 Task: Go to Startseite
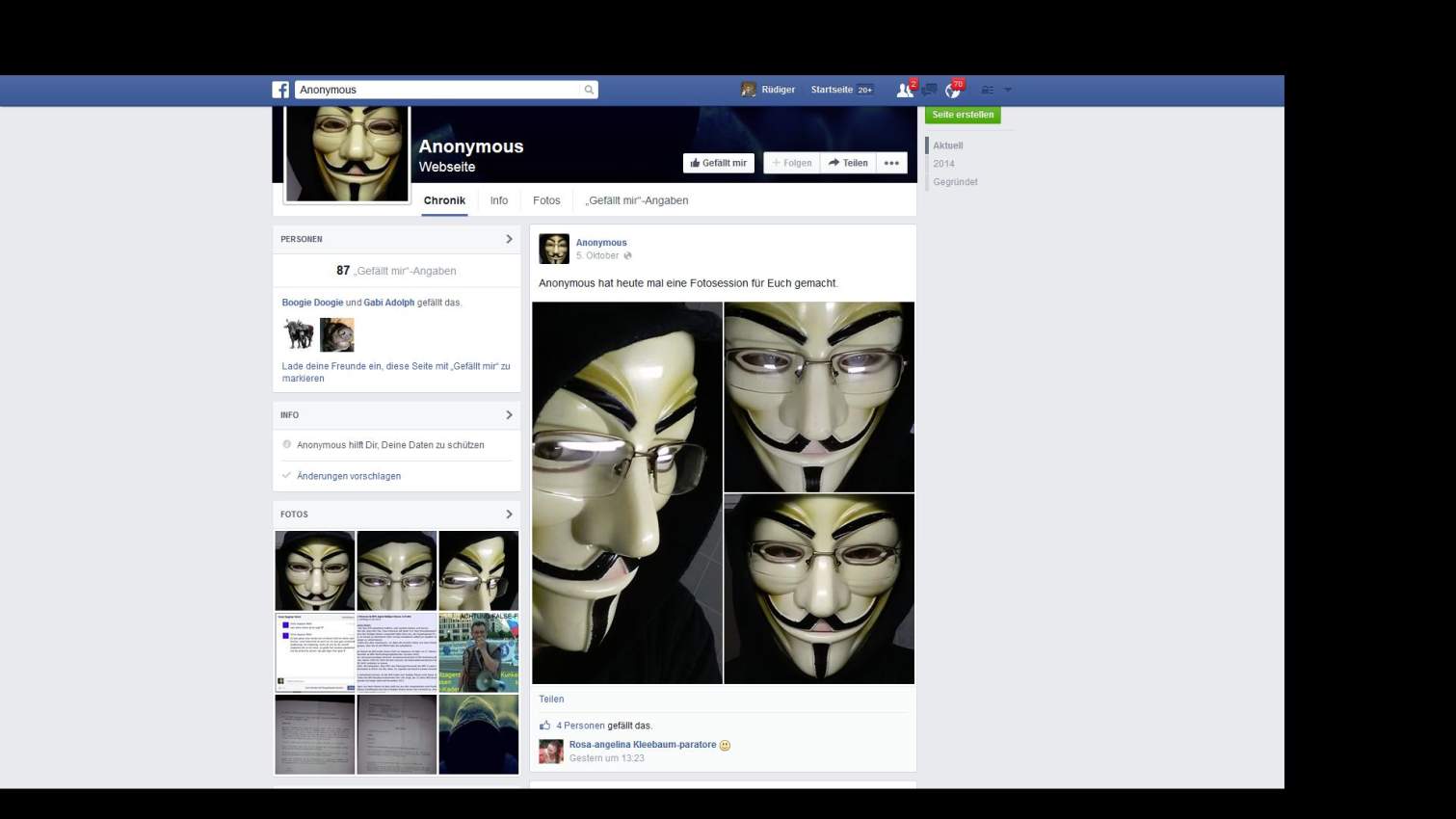click(832, 90)
